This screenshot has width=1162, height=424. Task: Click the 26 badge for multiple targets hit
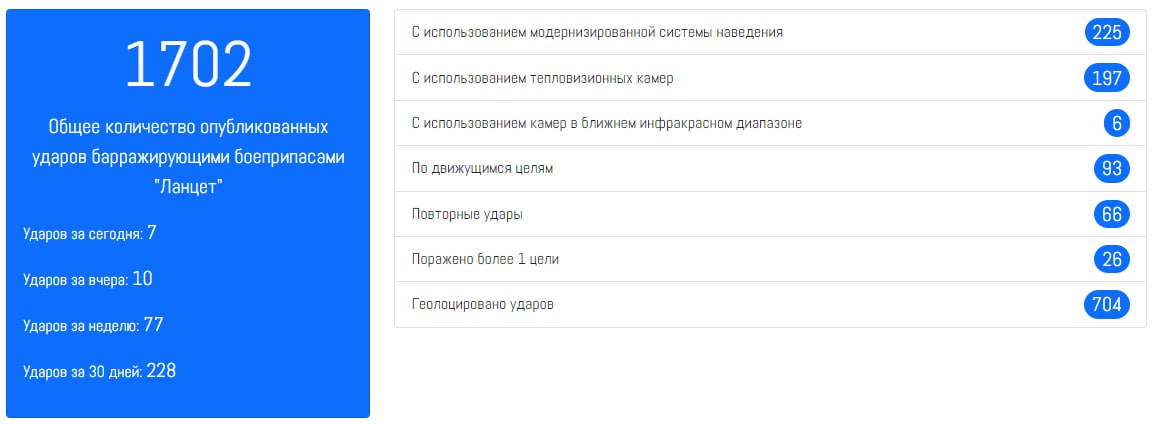click(1111, 259)
